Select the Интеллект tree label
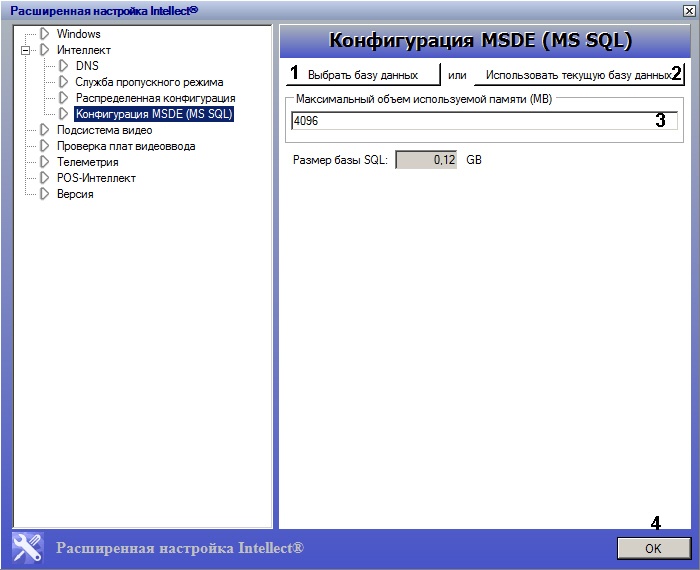Viewport: 700px width, 570px height. pyautogui.click(x=84, y=50)
